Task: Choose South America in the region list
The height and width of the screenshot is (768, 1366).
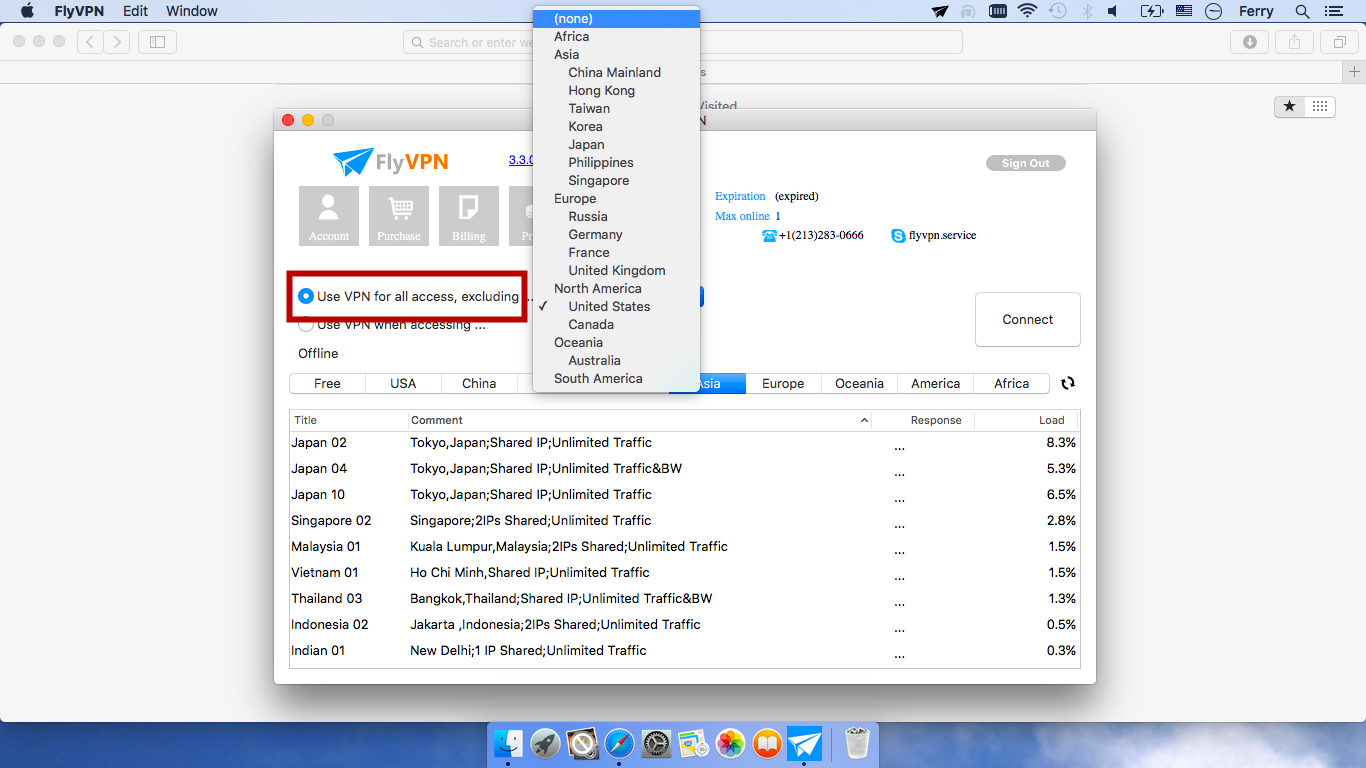Action: click(616, 378)
